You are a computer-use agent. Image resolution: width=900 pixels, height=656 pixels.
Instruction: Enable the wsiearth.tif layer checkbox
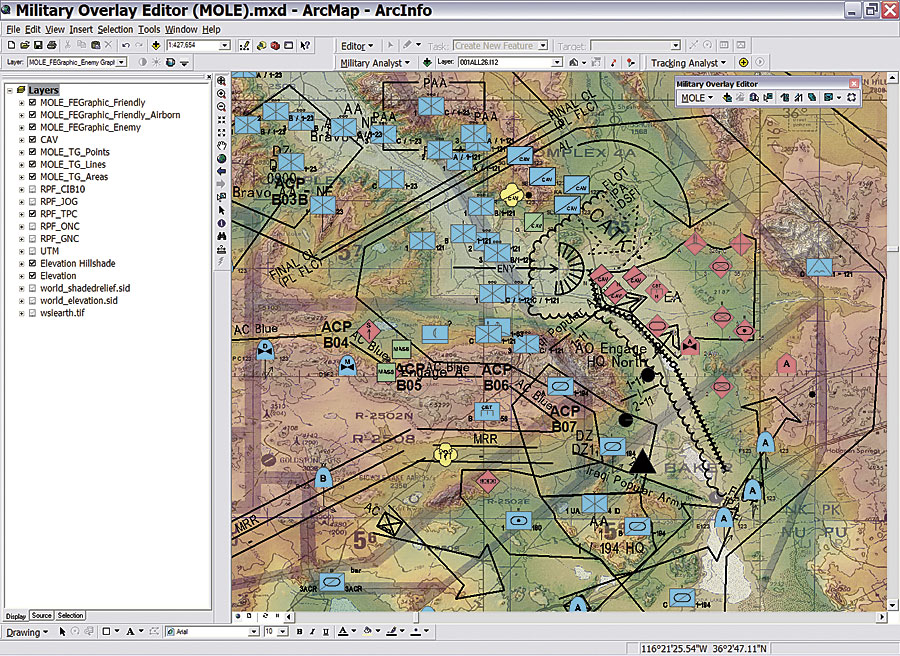point(33,313)
